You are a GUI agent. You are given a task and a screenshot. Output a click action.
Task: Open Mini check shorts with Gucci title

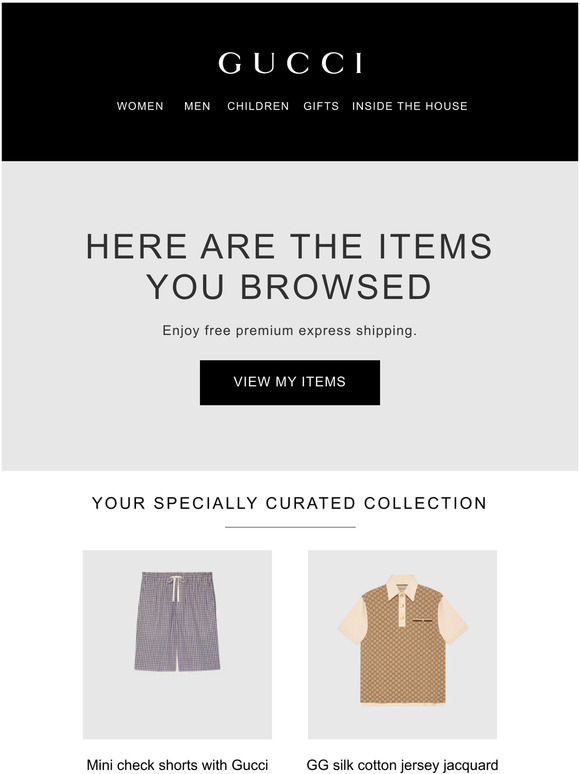click(x=177, y=765)
